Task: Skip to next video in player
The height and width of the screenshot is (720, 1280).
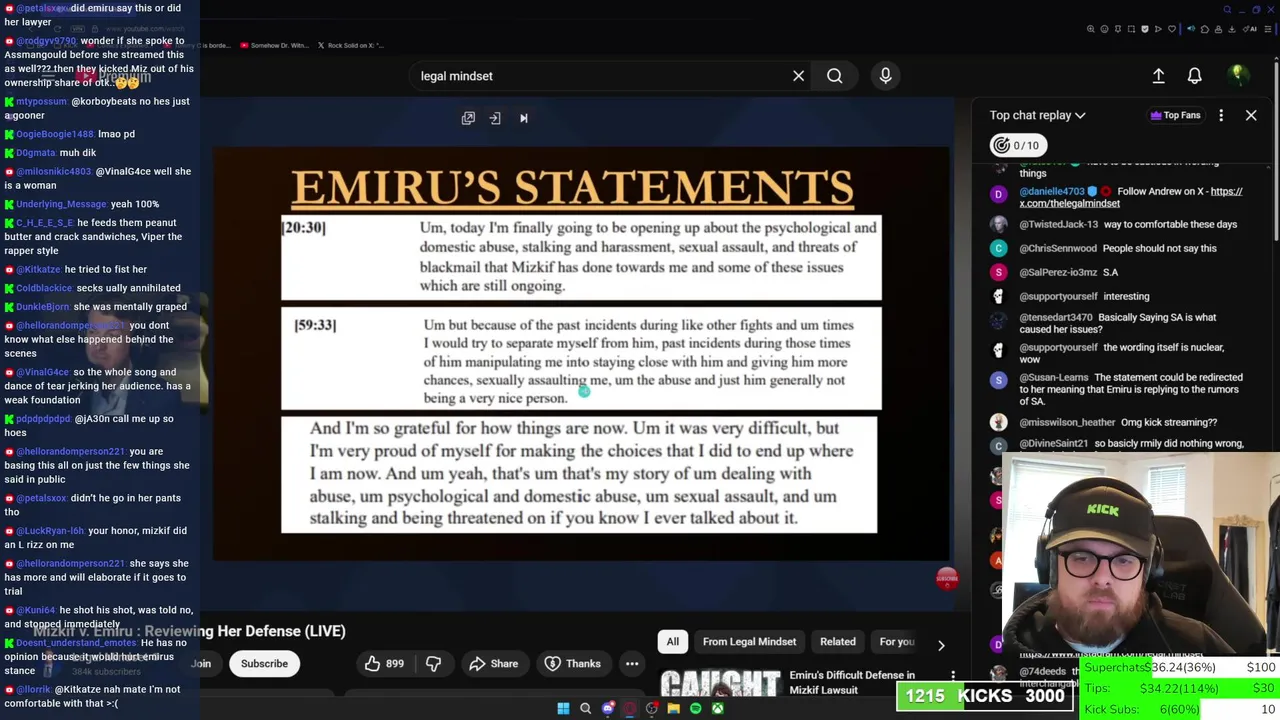Action: (523, 118)
